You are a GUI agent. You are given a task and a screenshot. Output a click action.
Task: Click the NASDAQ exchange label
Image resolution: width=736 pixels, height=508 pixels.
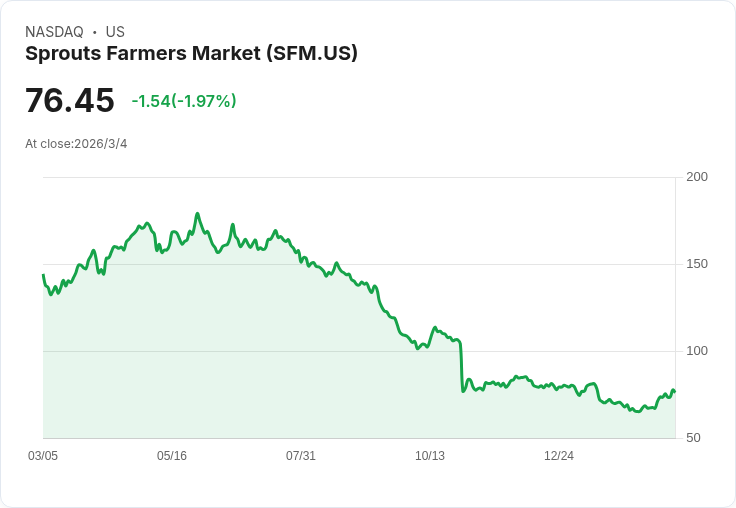pyautogui.click(x=54, y=32)
